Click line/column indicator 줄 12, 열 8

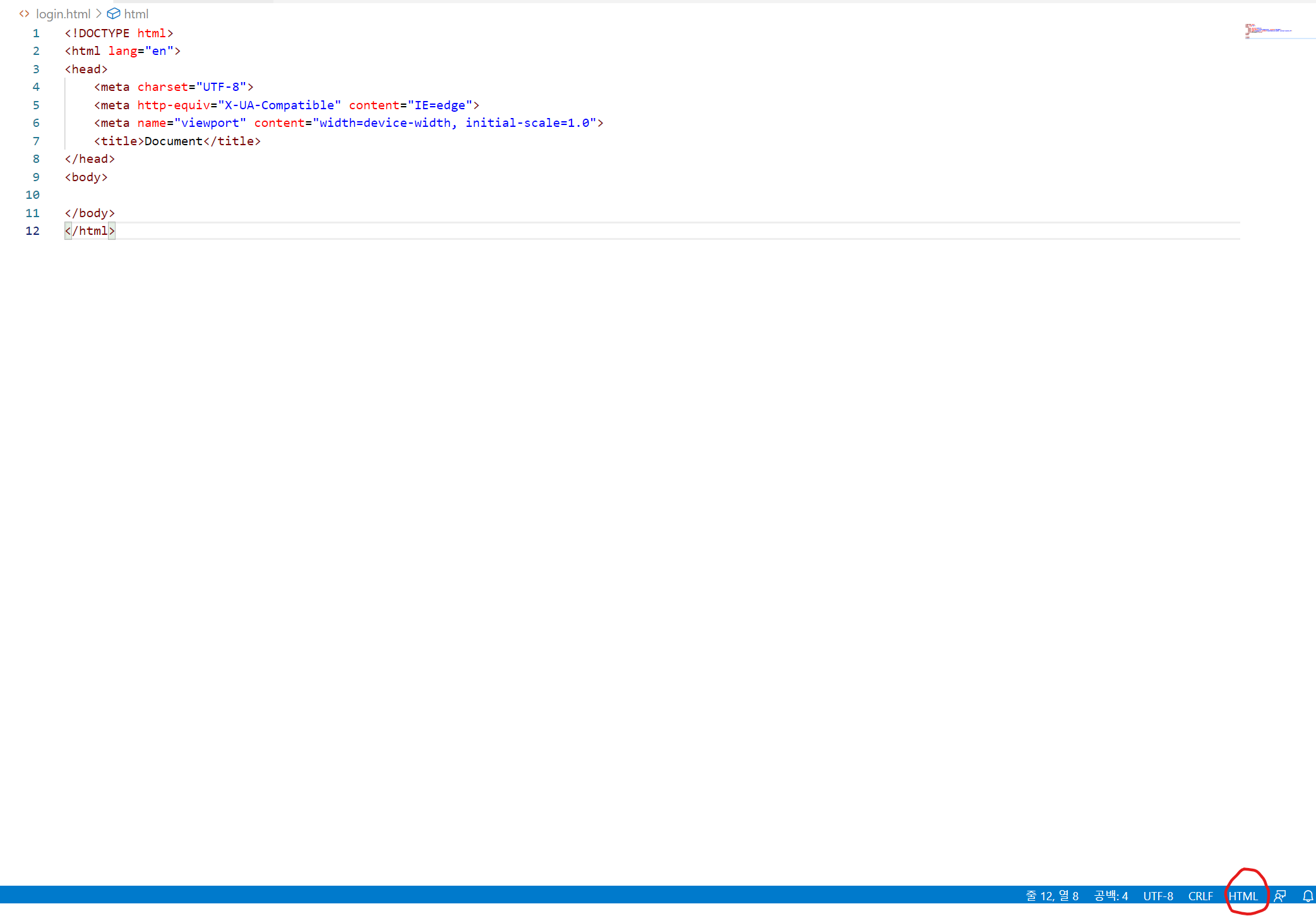point(1051,896)
